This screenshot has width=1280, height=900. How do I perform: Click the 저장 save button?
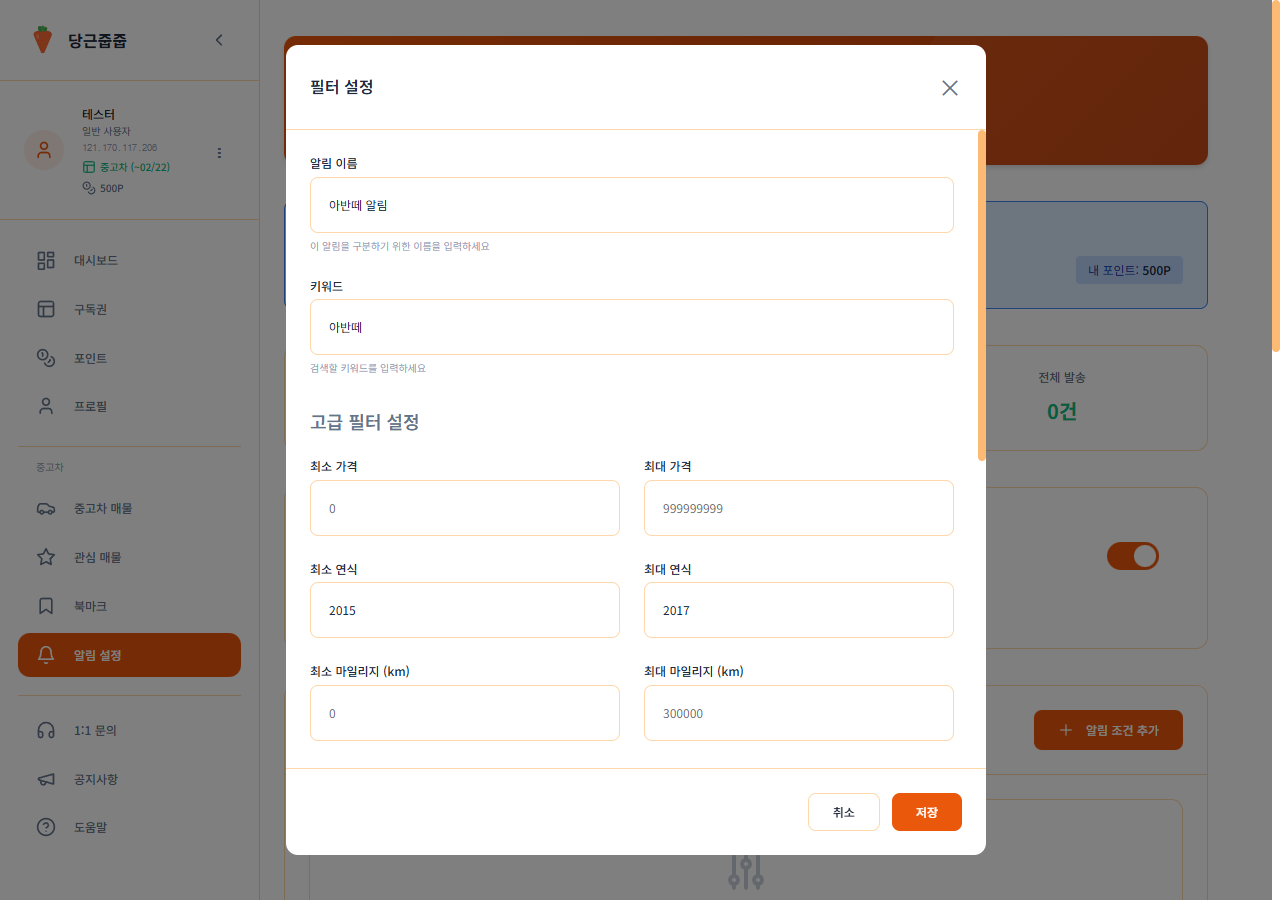tap(926, 811)
